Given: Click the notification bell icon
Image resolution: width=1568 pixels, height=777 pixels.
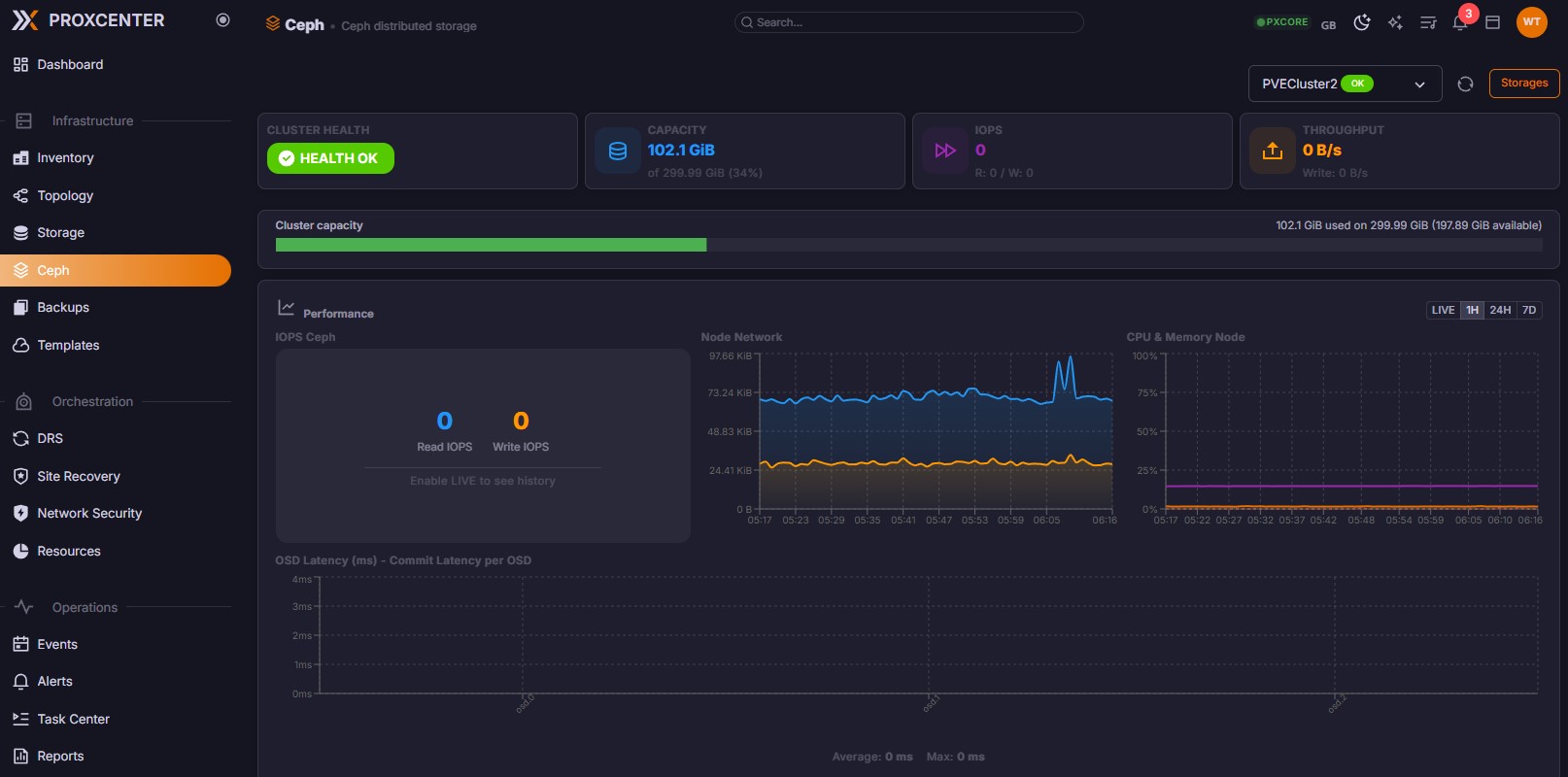Looking at the screenshot, I should click(x=1459, y=23).
